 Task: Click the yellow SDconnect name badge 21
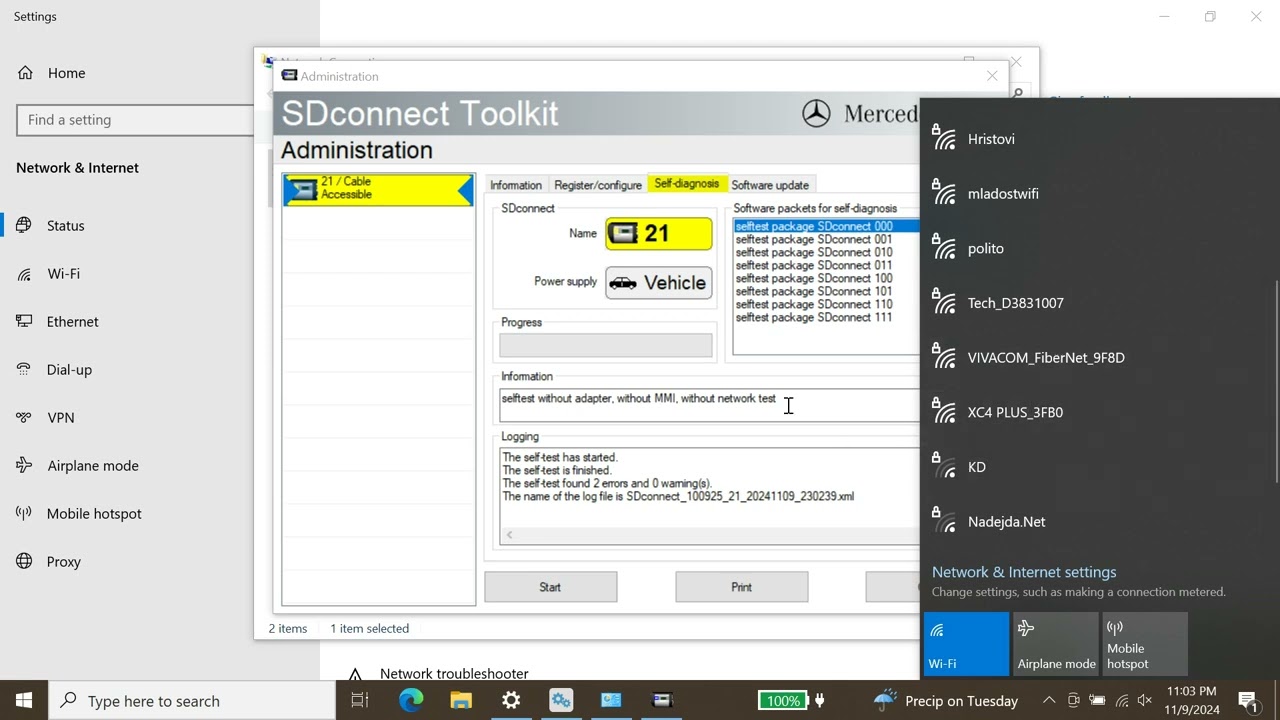point(659,233)
